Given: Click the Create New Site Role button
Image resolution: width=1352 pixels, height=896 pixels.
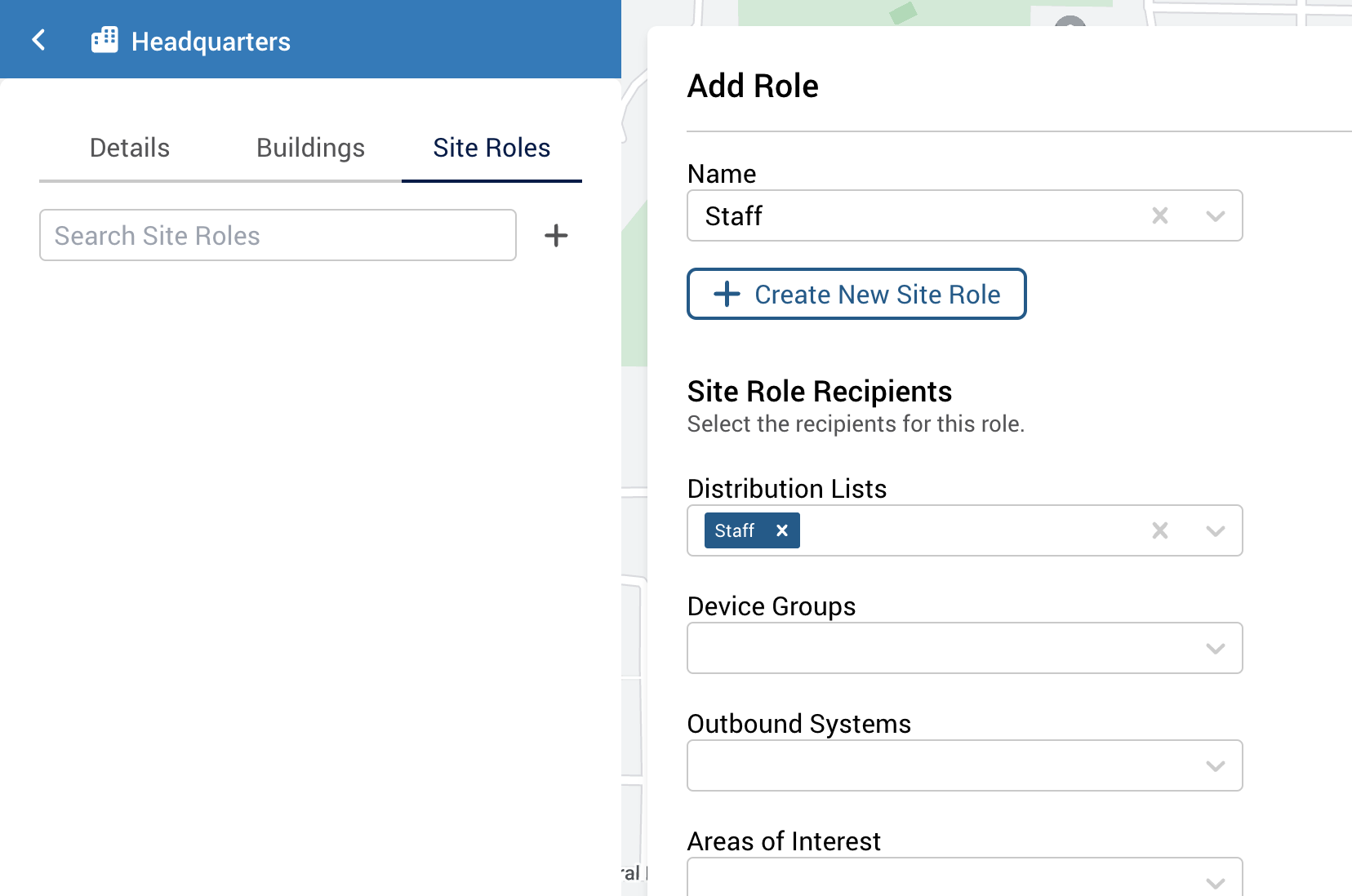Looking at the screenshot, I should [856, 294].
